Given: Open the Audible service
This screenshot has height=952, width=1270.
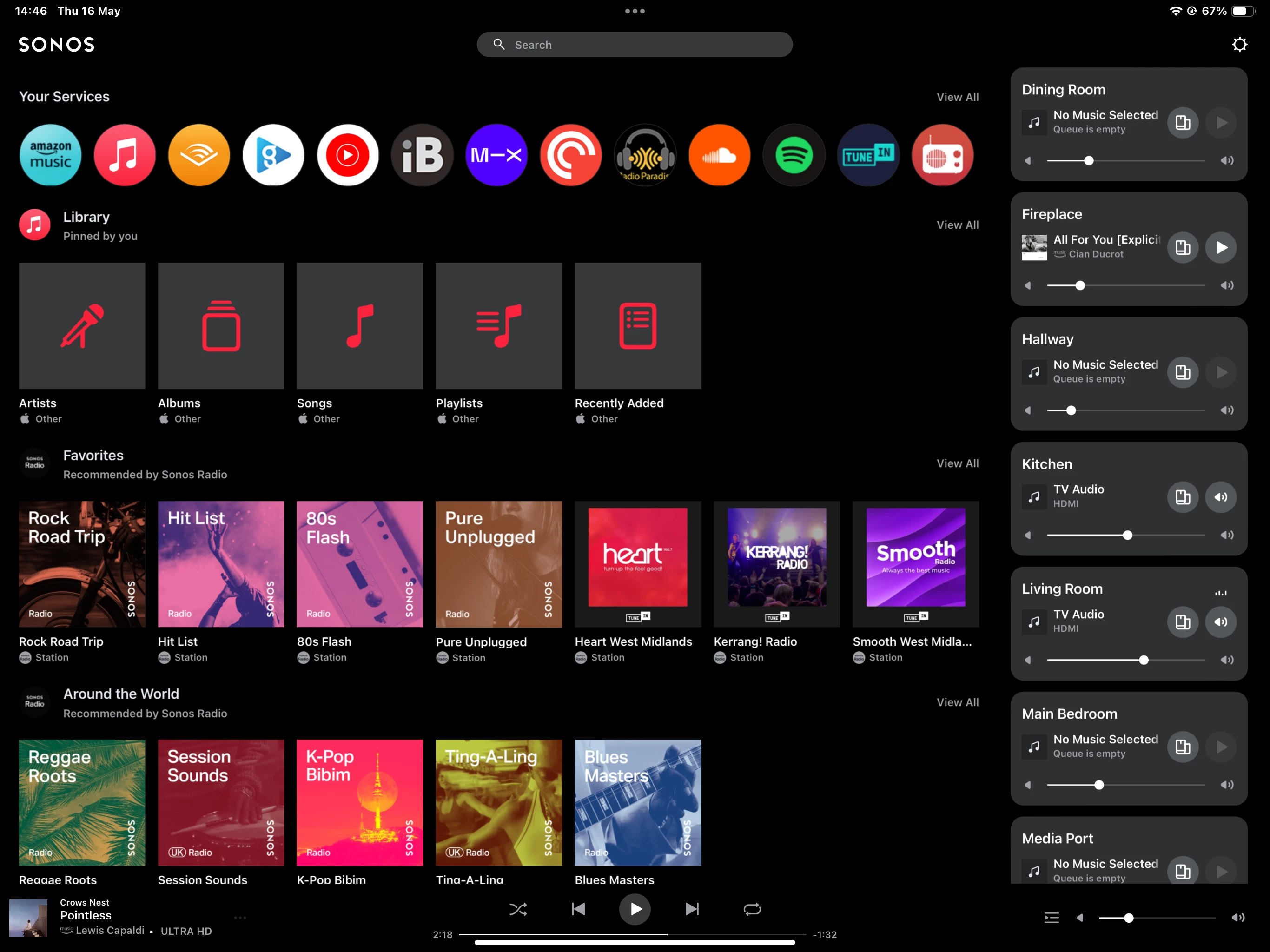Looking at the screenshot, I should 199,155.
